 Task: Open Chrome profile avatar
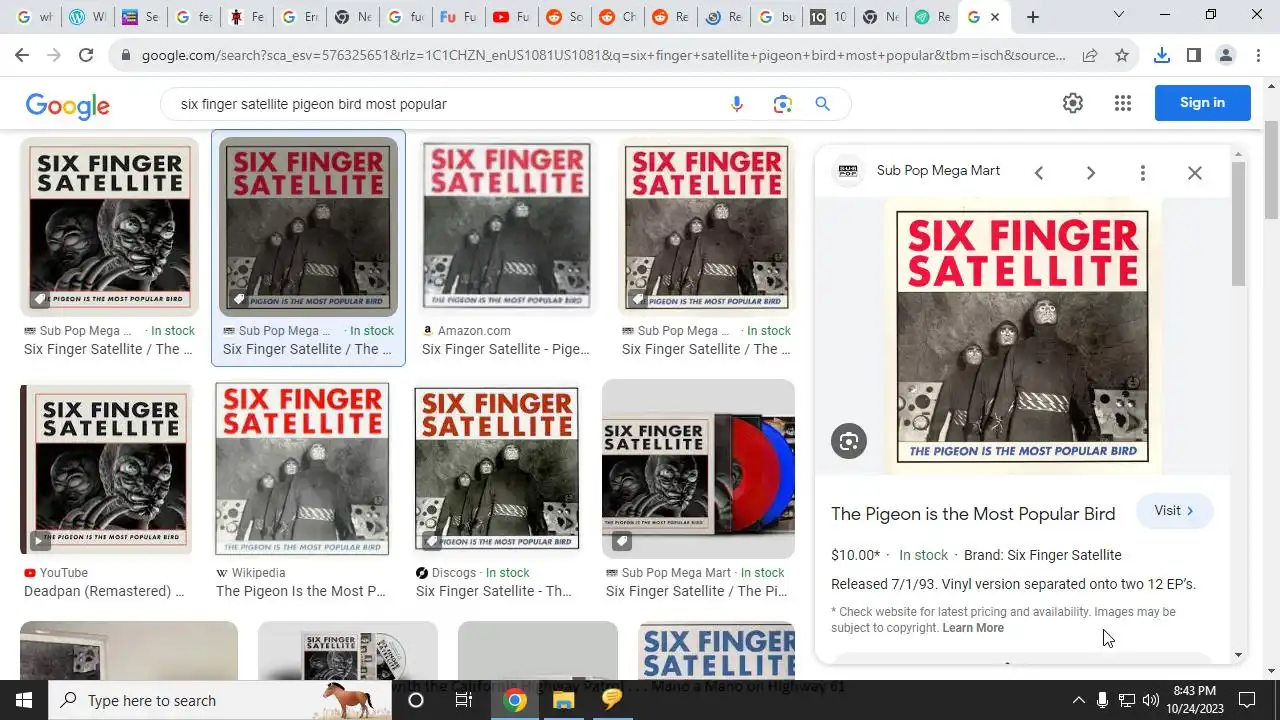1226,56
